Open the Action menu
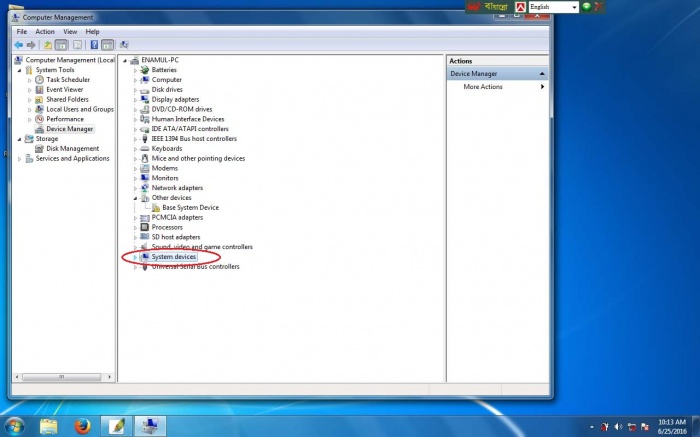Screen dimensions: 700x437 click(x=45, y=32)
